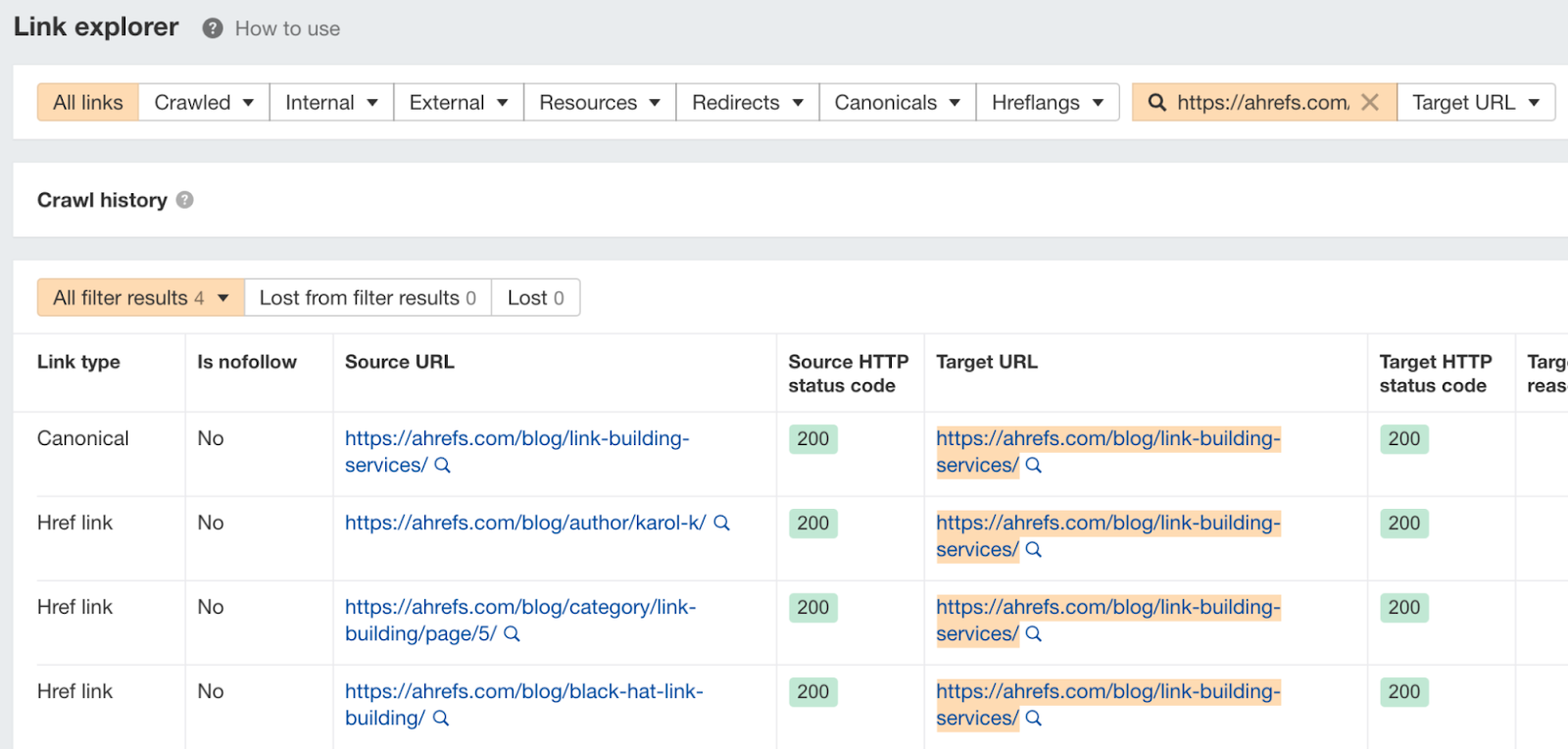The image size is (1568, 749).
Task: Click into the URL search input field
Action: pyautogui.click(x=1262, y=102)
